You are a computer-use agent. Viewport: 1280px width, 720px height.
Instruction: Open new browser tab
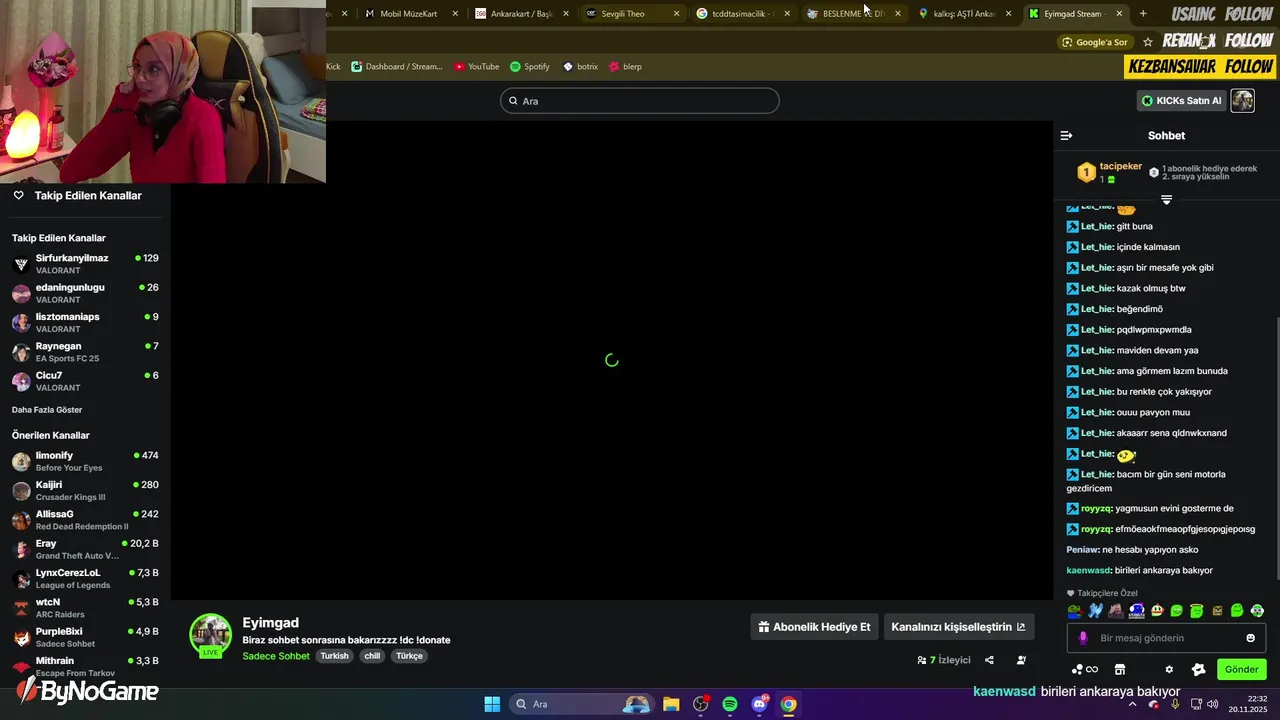1143,14
